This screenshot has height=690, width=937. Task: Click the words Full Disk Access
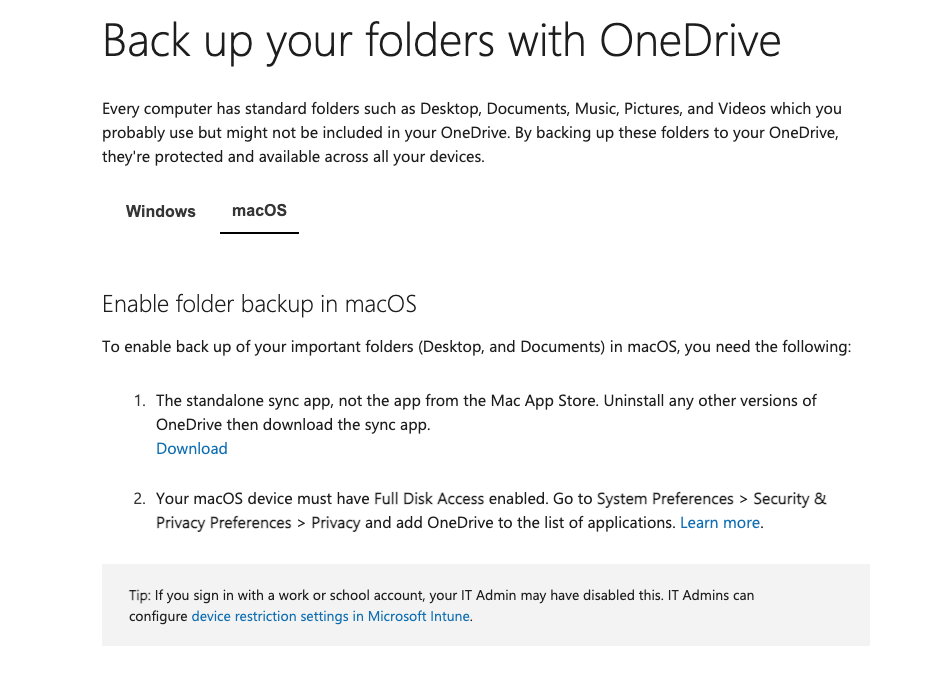429,499
